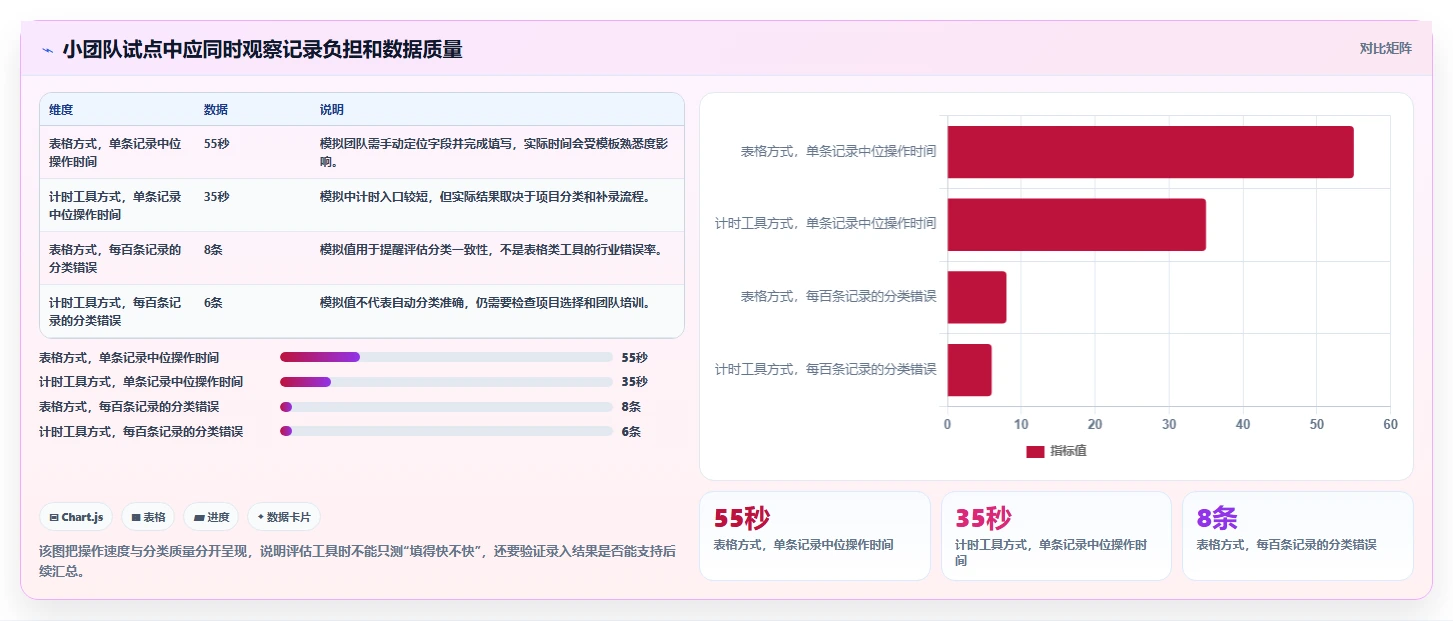Select the 表格 tag chip

(x=148, y=517)
